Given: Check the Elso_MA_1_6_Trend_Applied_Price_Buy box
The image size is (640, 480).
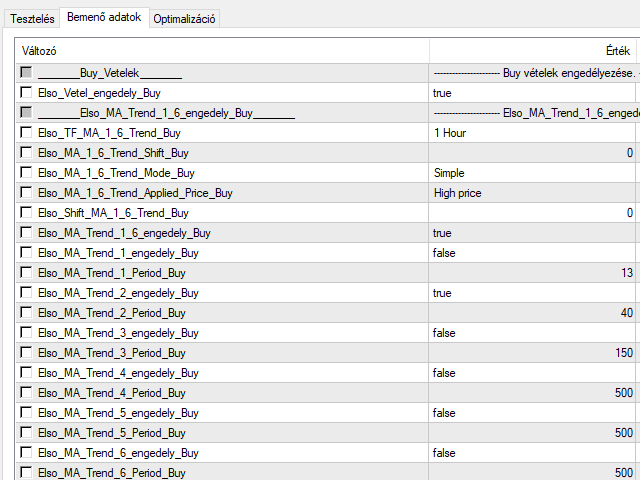Looking at the screenshot, I should point(26,193).
